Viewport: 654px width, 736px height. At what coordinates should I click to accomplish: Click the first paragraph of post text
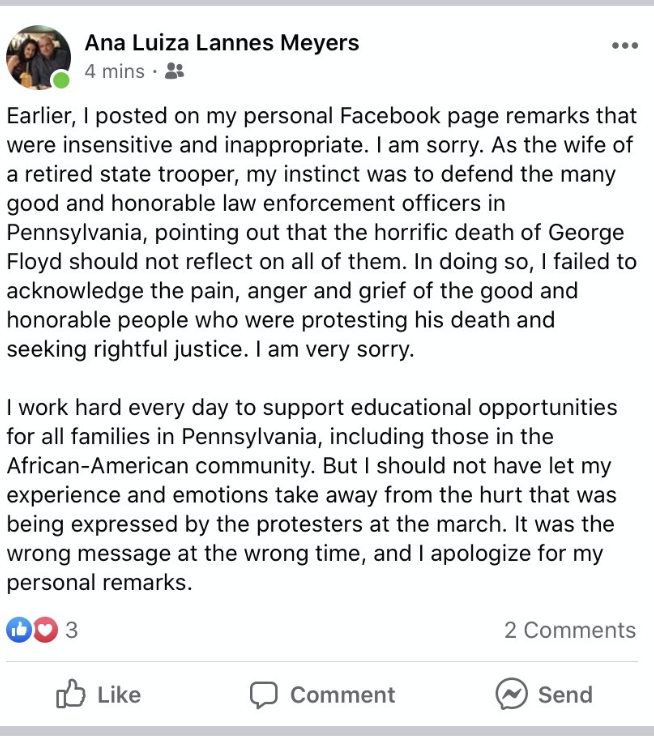[x=322, y=232]
